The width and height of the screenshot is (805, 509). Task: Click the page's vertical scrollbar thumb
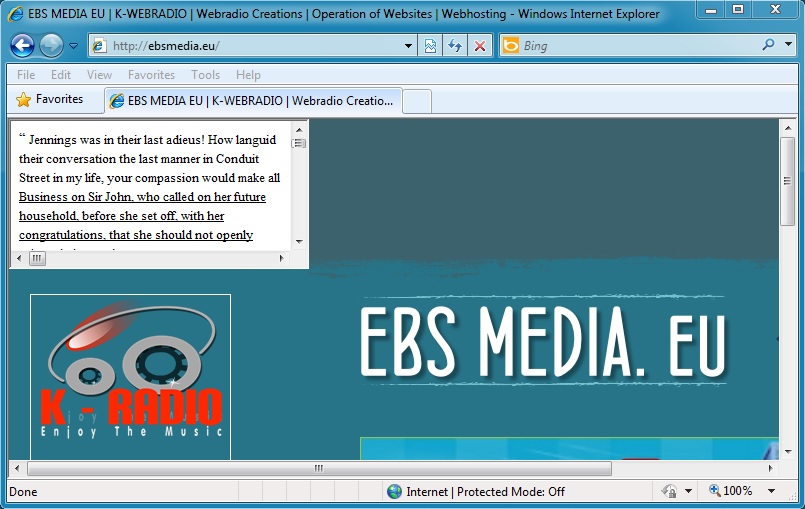pos(788,181)
